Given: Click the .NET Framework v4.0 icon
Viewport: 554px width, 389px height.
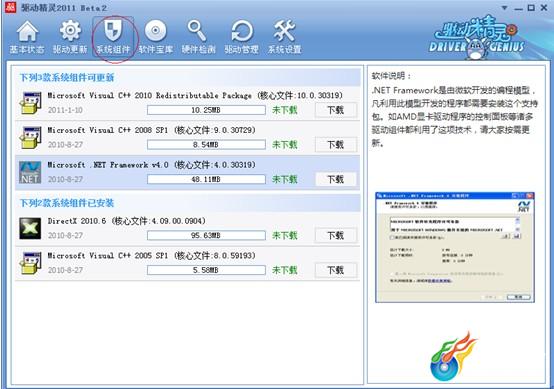Looking at the screenshot, I should [x=30, y=172].
